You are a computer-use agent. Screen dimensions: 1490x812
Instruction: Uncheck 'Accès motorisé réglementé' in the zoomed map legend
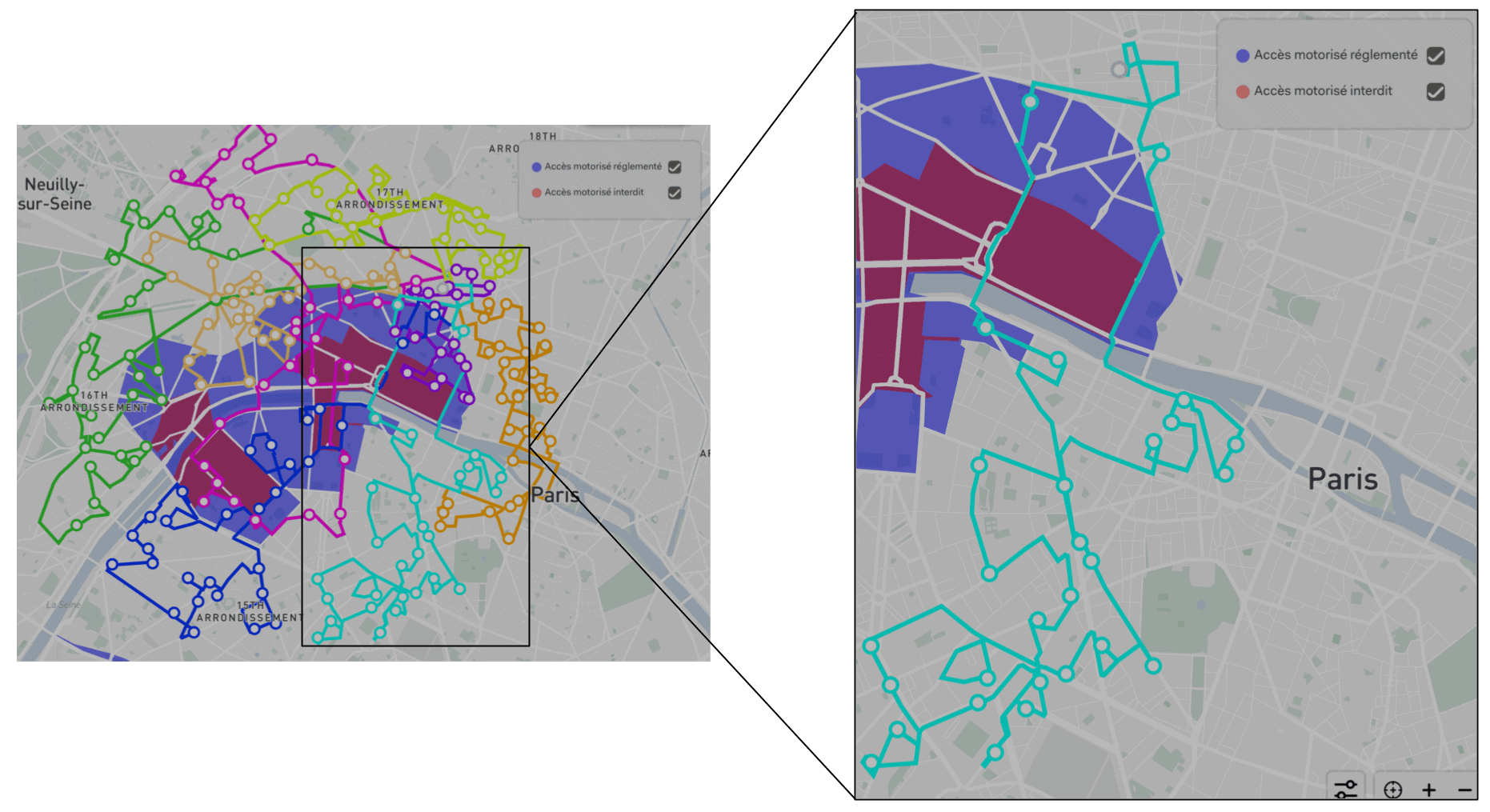[1436, 55]
